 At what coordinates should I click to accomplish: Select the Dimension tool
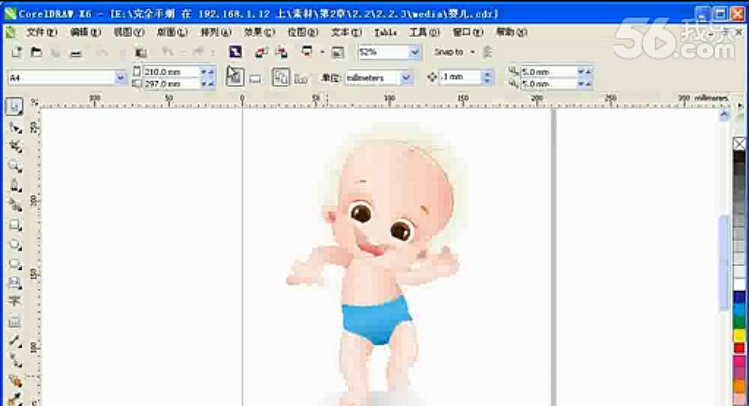pyautogui.click(x=15, y=342)
